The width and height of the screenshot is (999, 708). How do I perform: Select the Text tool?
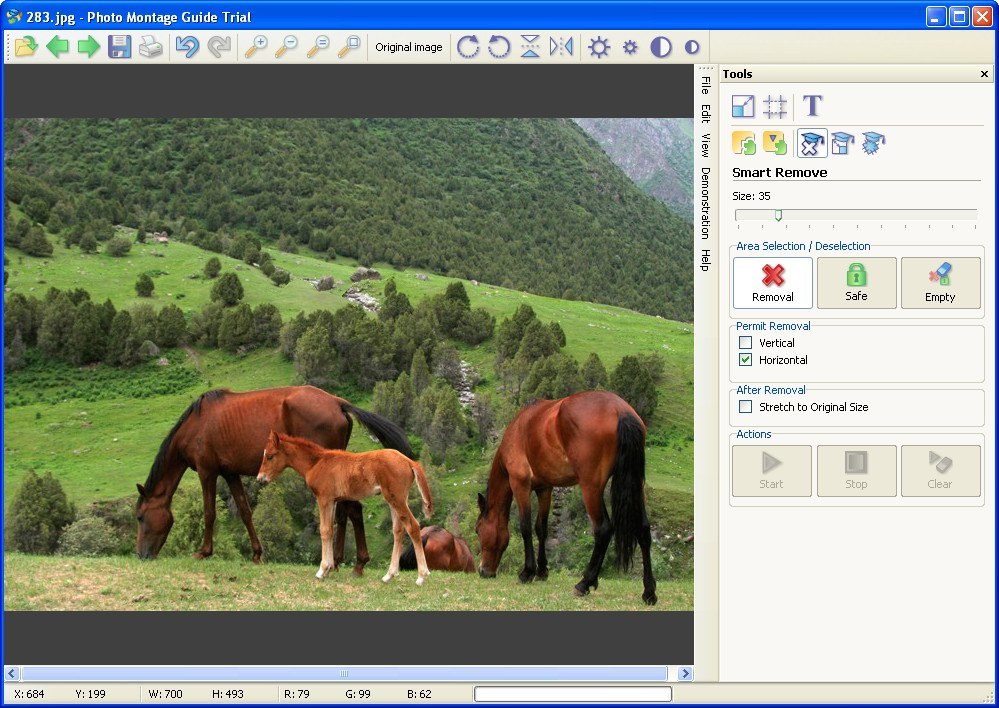pyautogui.click(x=812, y=106)
